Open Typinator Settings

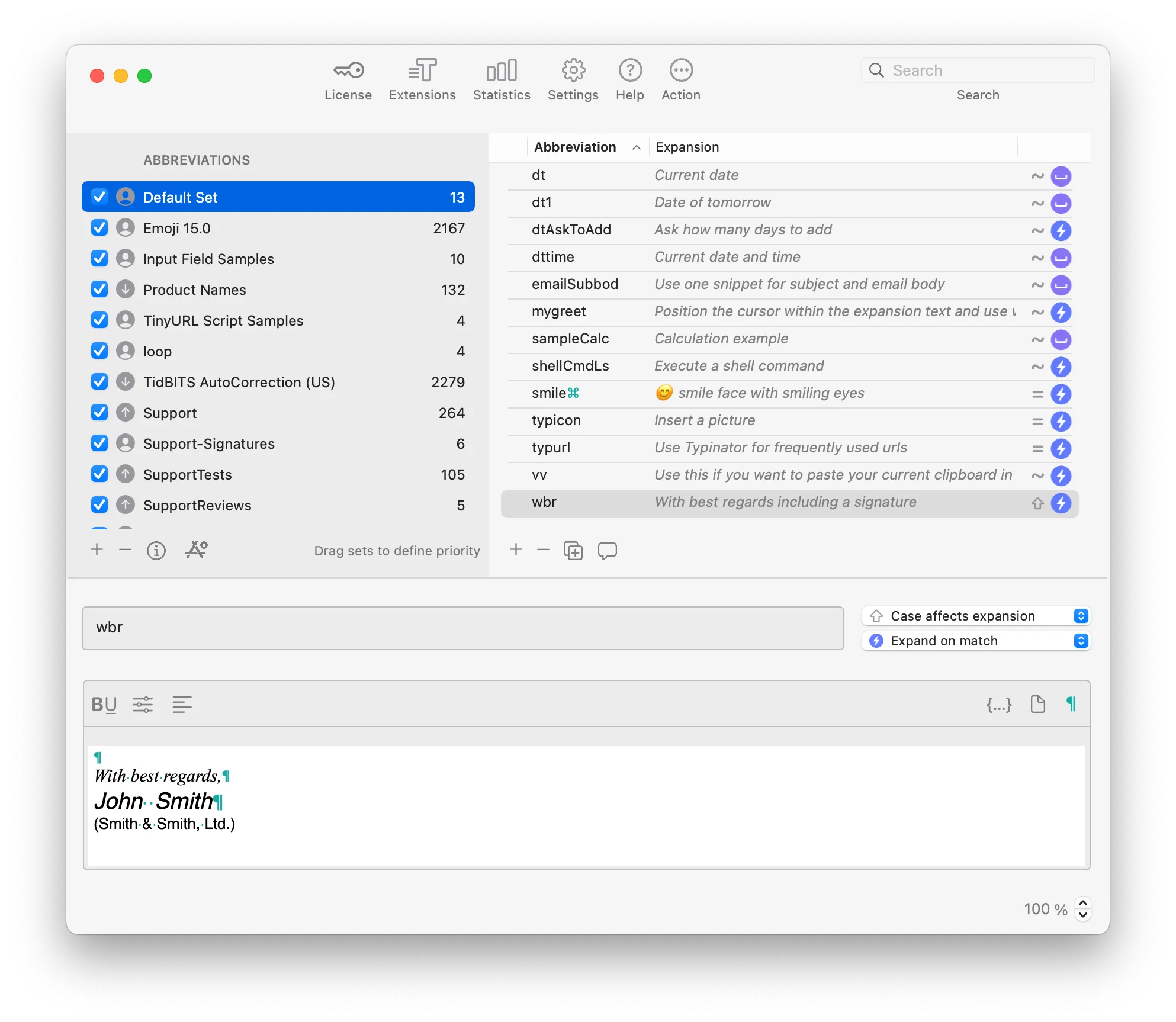(x=572, y=79)
